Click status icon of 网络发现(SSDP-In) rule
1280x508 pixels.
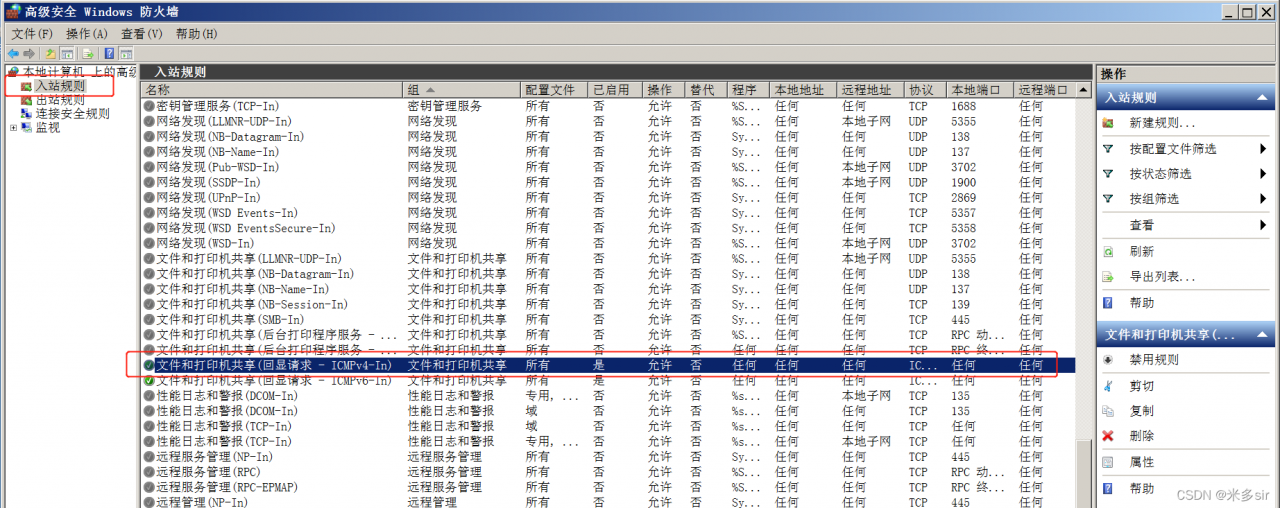149,183
